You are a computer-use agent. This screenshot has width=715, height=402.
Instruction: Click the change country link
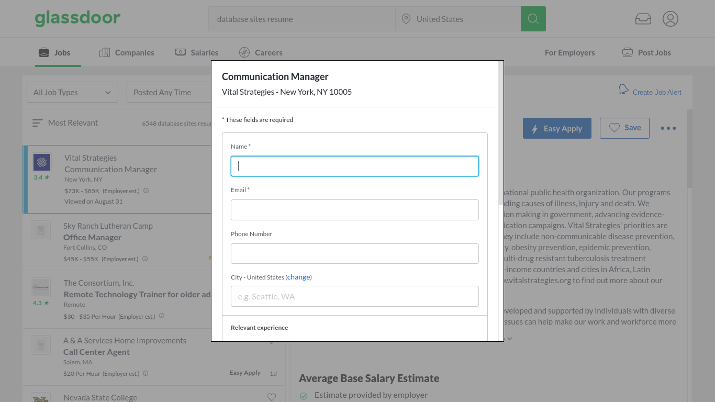(x=299, y=277)
